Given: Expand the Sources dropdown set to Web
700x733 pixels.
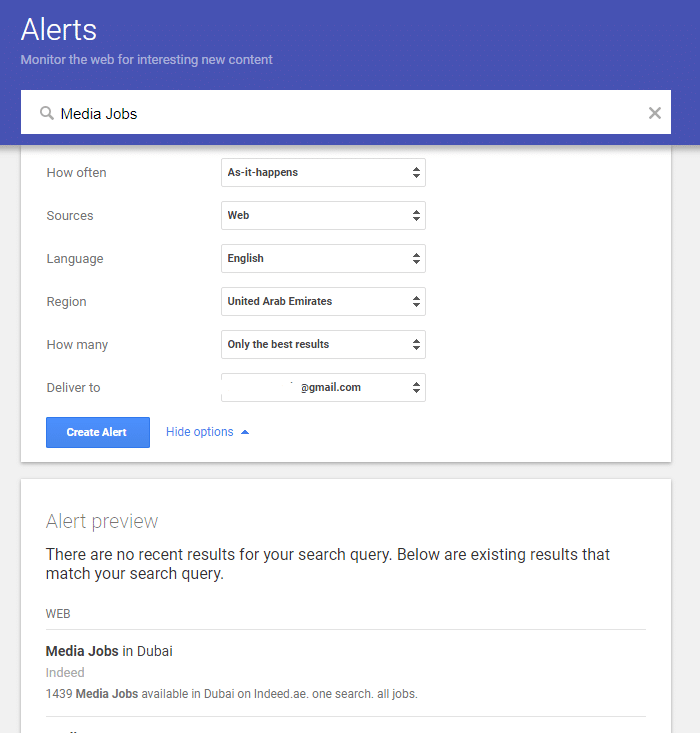Looking at the screenshot, I should tap(323, 215).
